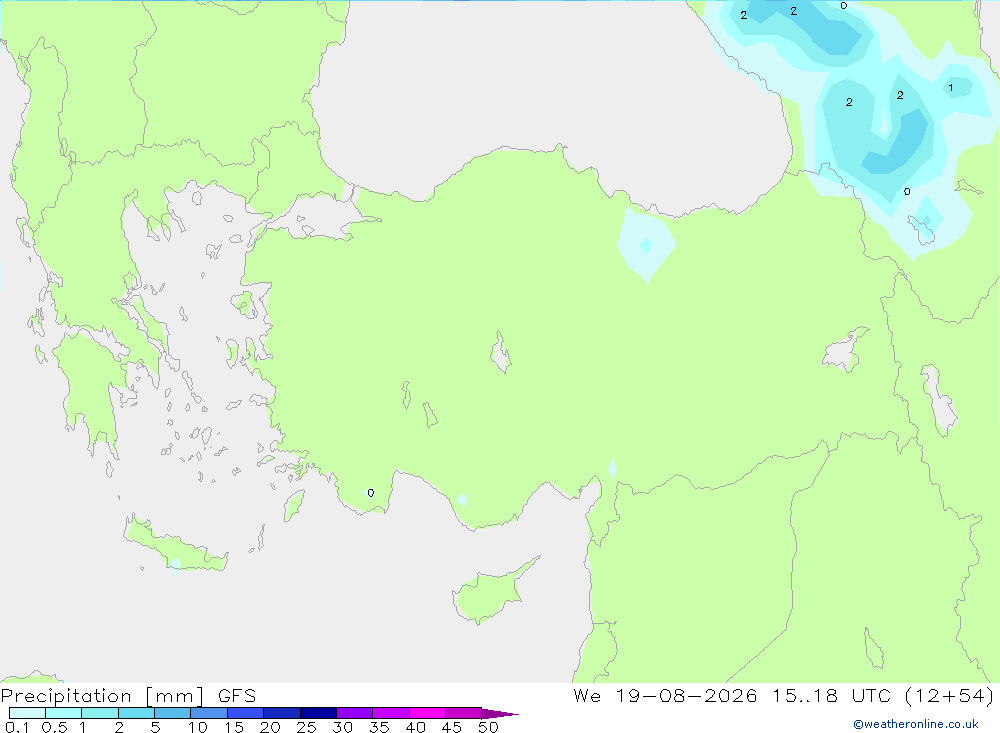Click the 30–35 mm violet legend swatch
The width and height of the screenshot is (1000, 733).
click(355, 713)
